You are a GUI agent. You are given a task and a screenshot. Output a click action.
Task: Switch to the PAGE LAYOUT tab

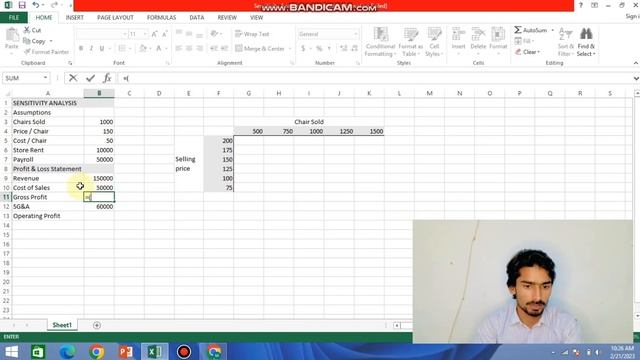tap(115, 18)
